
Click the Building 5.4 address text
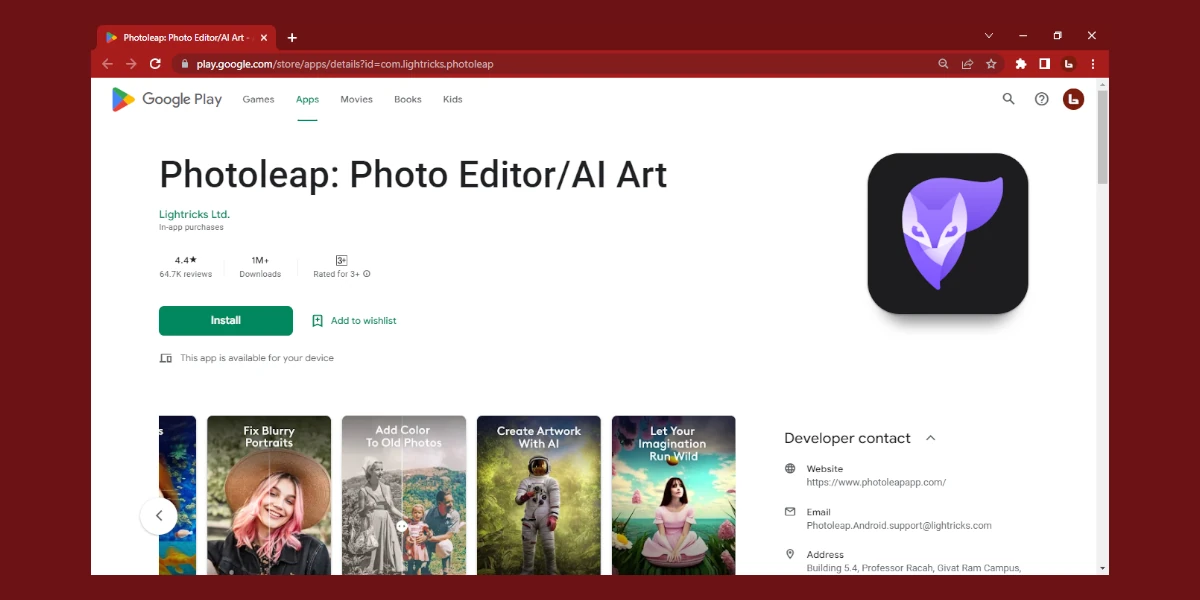tap(914, 568)
